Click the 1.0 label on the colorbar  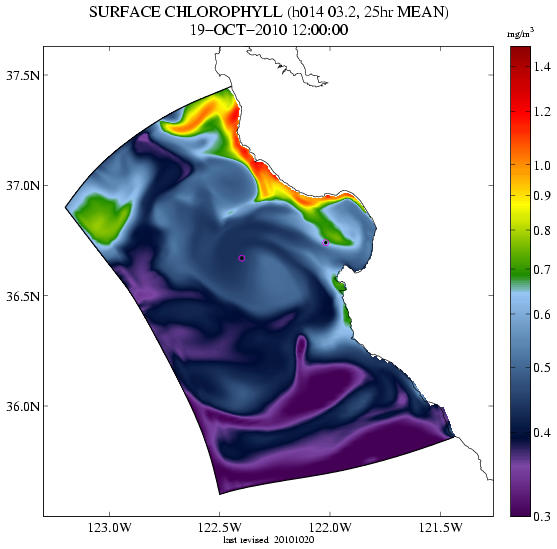[x=542, y=166]
